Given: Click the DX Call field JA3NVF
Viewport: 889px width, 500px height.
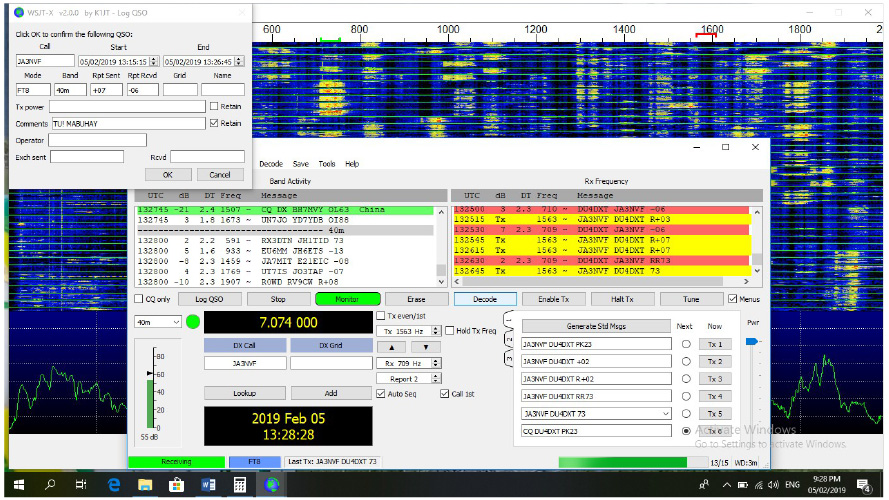Looking at the screenshot, I should coord(244,363).
